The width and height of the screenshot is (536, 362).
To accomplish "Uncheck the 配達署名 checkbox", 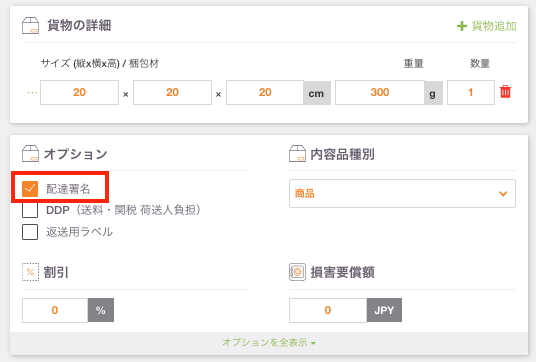I will 30,189.
